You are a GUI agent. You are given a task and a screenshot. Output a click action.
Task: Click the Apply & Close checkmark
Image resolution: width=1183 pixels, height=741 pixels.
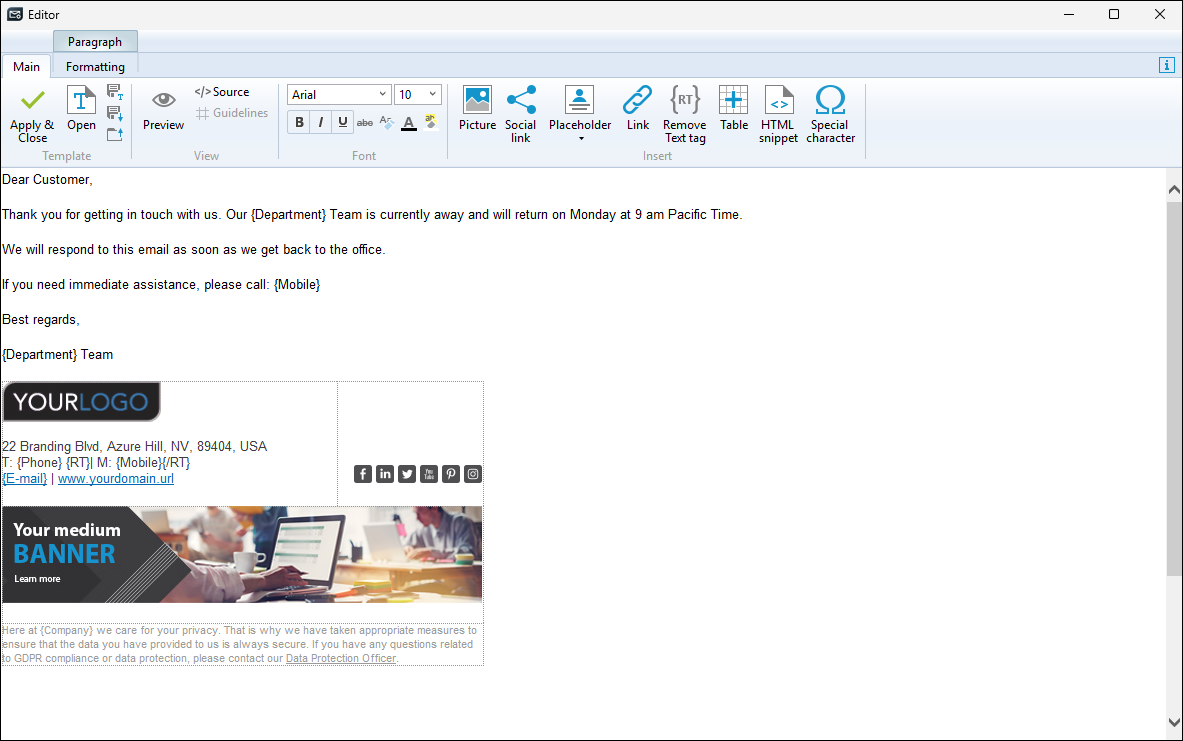[x=32, y=101]
